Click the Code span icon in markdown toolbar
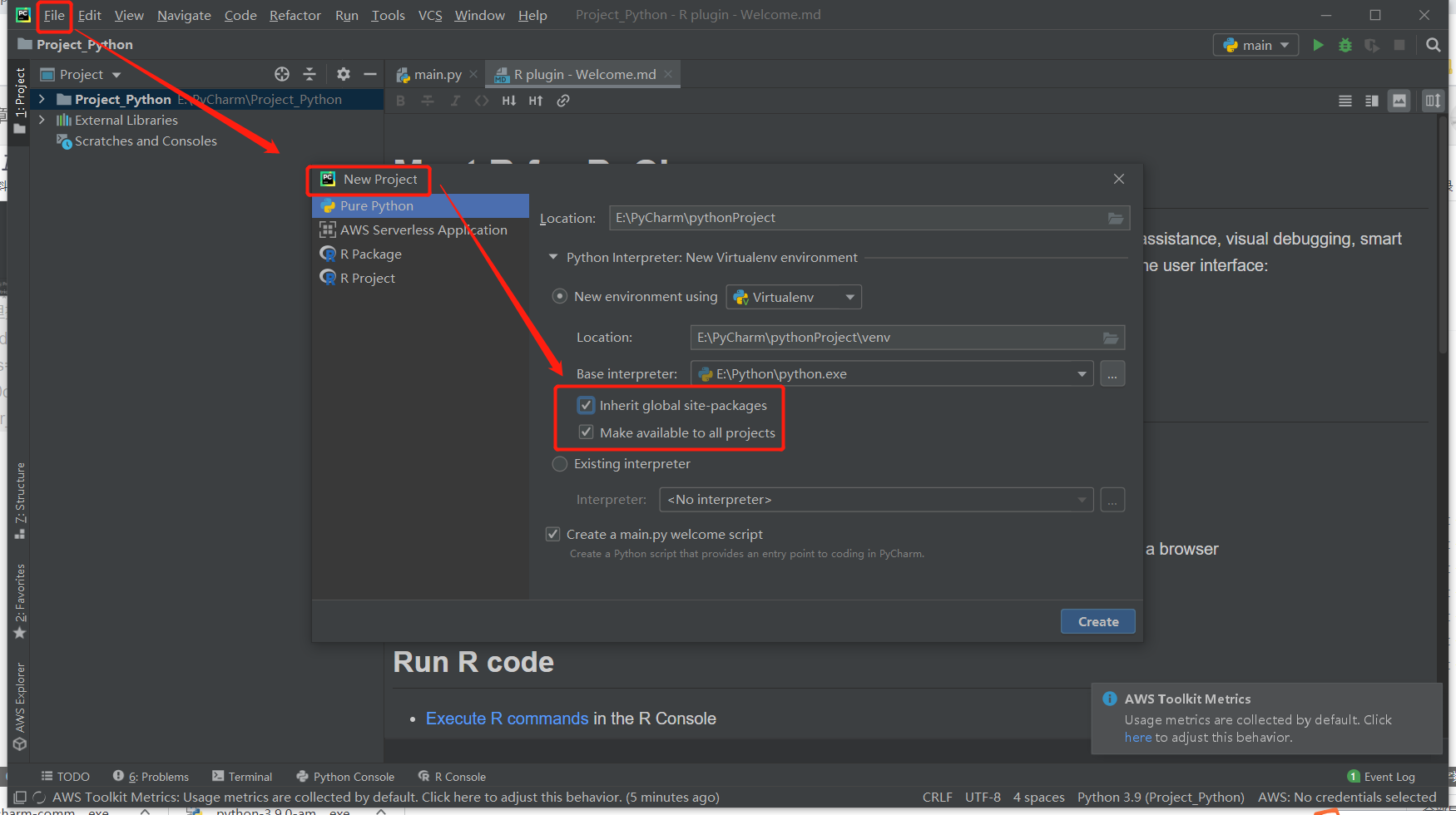 482,101
